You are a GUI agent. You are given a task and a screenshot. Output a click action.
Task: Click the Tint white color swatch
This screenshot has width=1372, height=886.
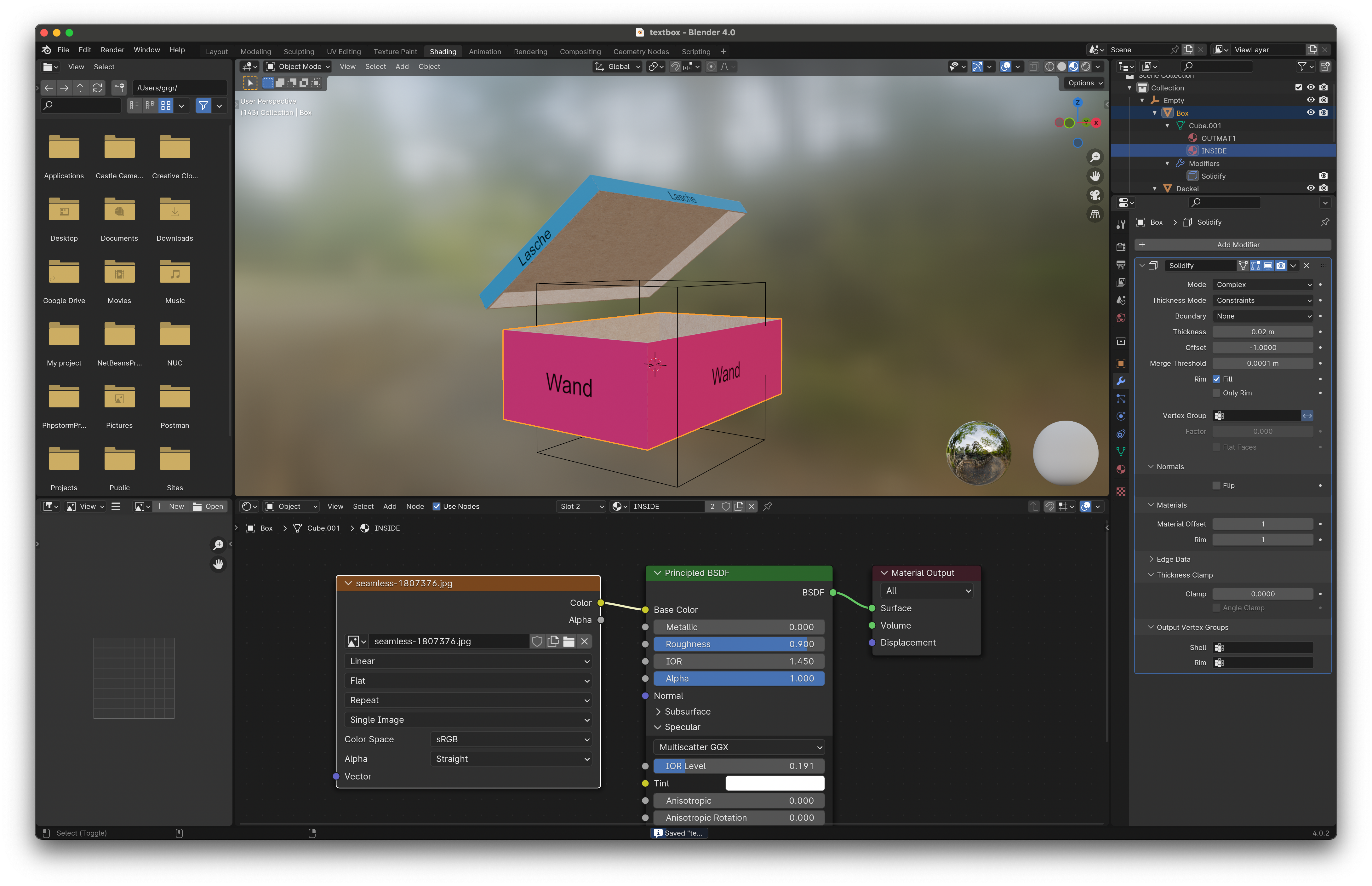tap(775, 783)
